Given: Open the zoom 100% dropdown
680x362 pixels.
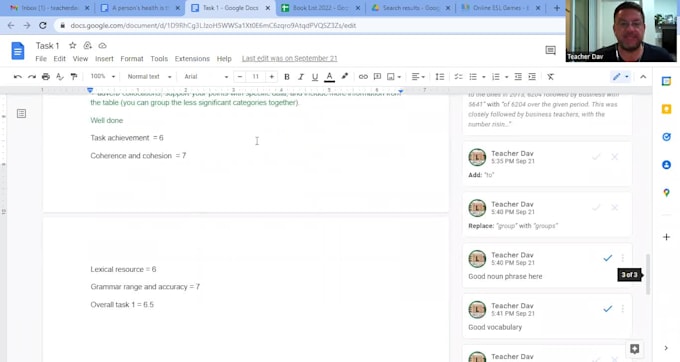Looking at the screenshot, I should (x=102, y=77).
